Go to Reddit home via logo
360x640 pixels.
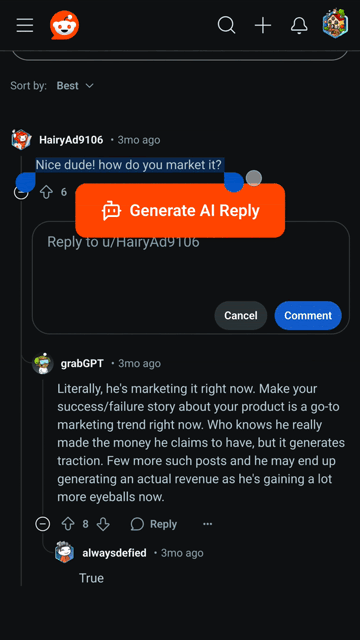[64, 25]
